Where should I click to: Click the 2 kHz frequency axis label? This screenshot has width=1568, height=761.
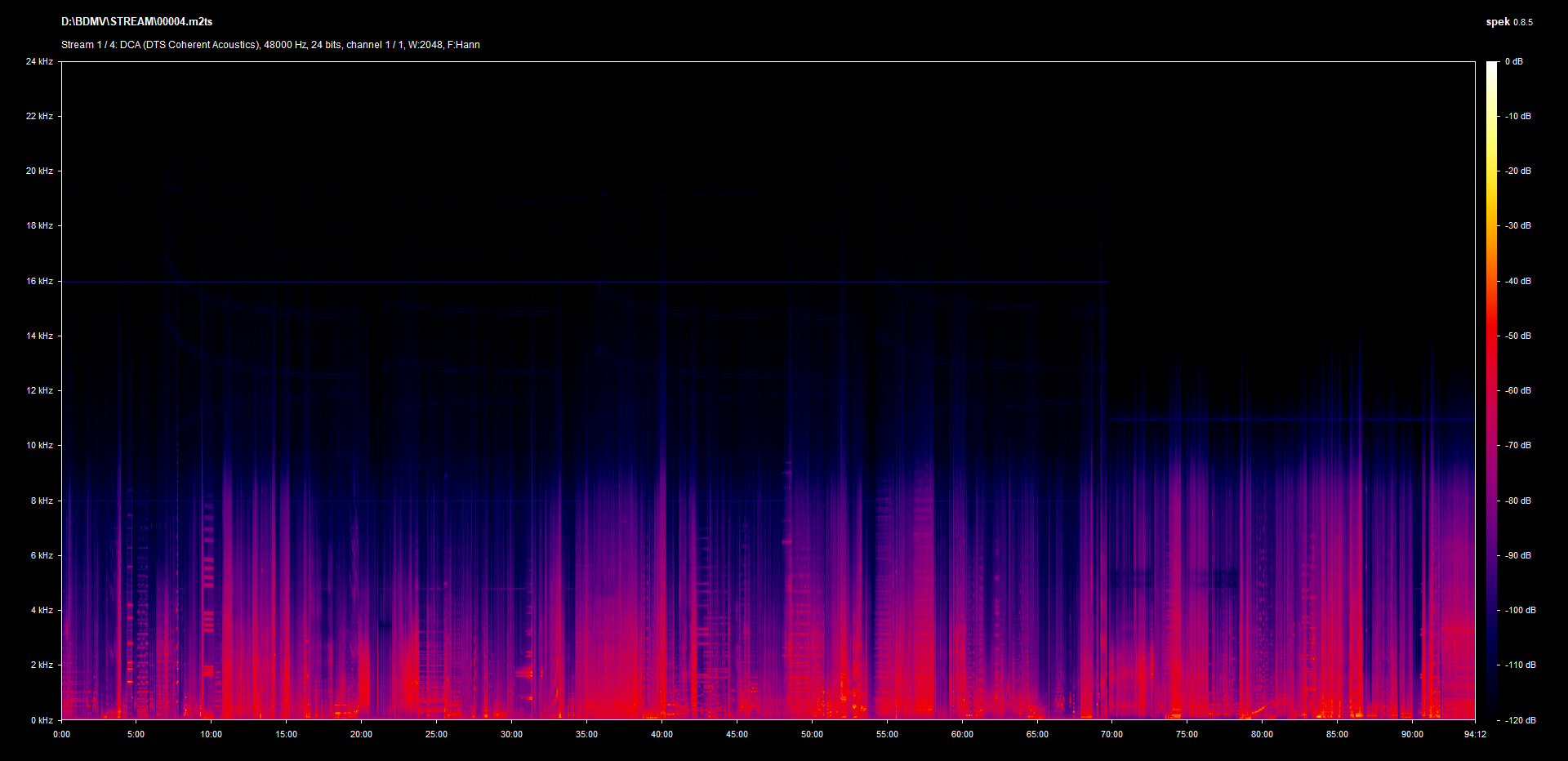tap(42, 665)
